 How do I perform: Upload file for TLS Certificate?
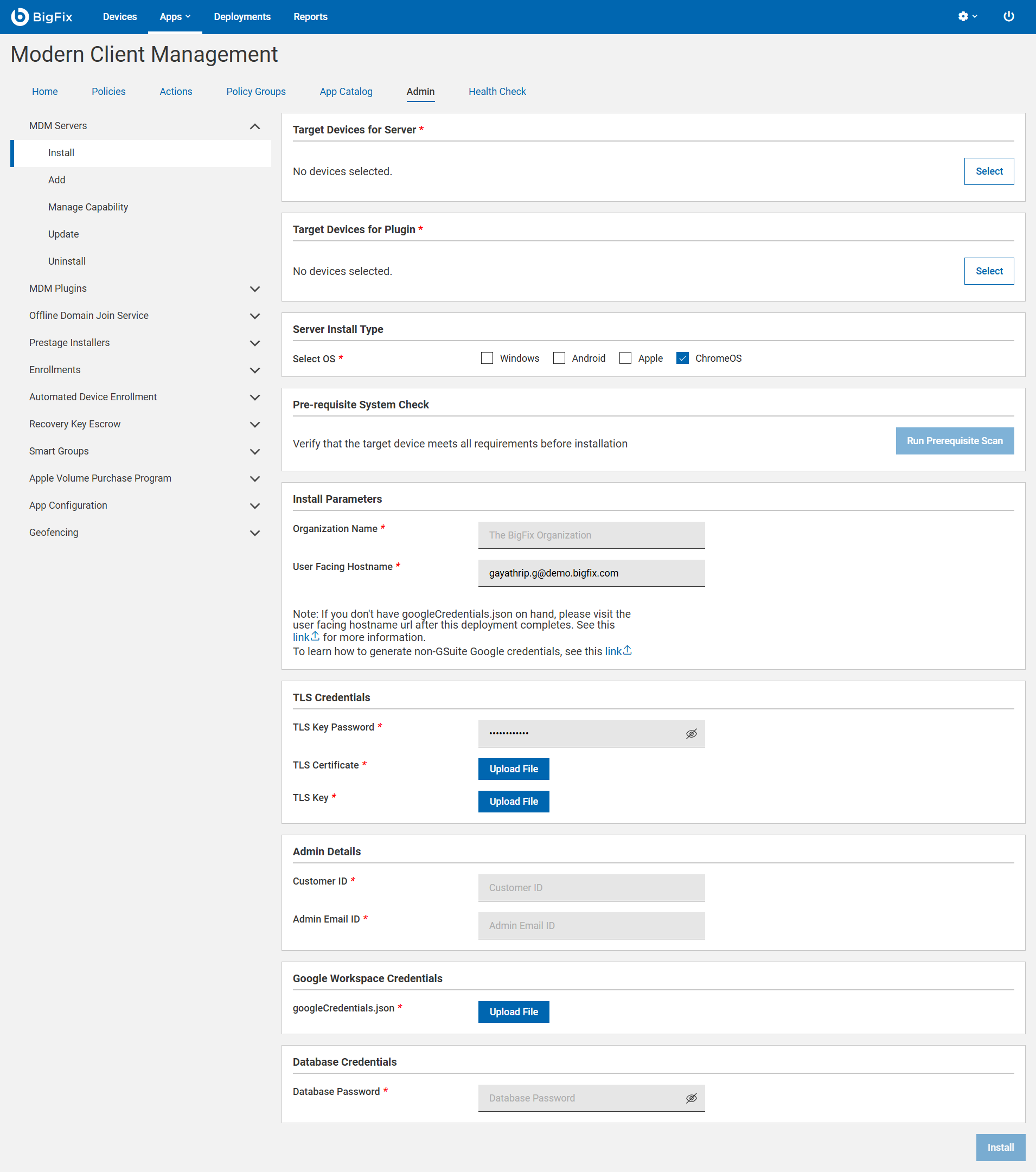(513, 769)
